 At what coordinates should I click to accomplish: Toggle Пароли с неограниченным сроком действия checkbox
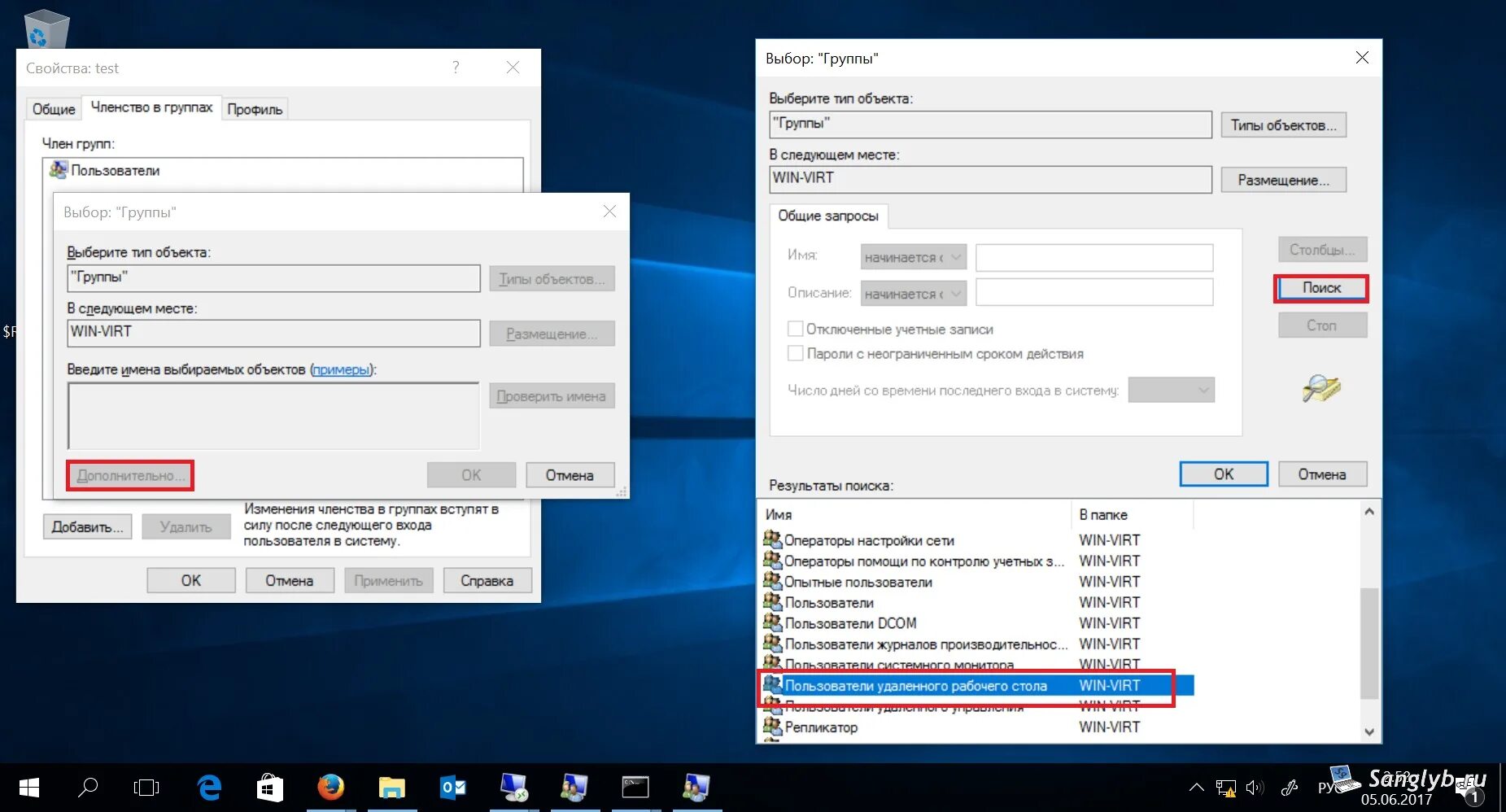795,353
